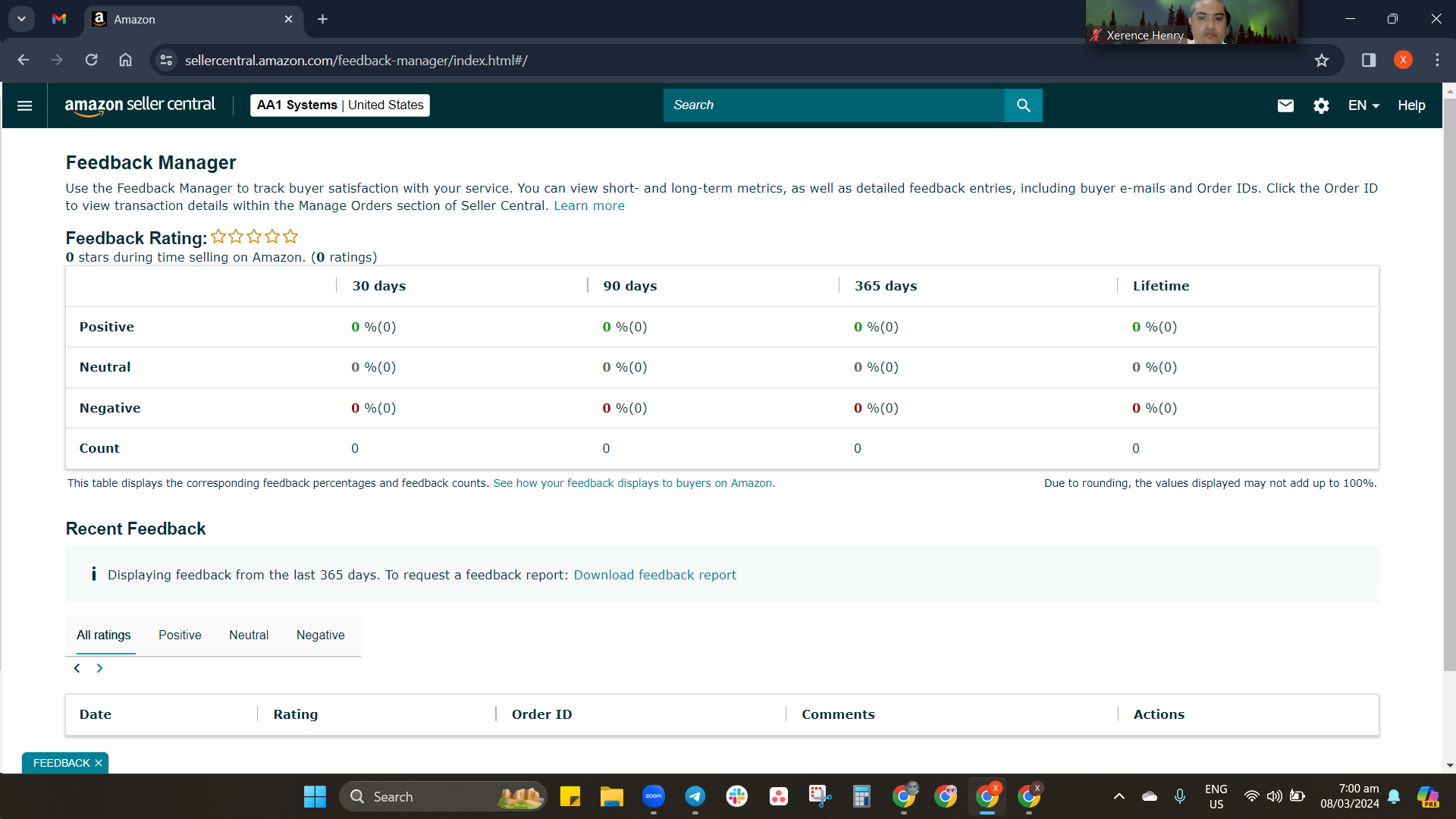Expand the tab search dropdown
The height and width of the screenshot is (819, 1456).
click(21, 19)
